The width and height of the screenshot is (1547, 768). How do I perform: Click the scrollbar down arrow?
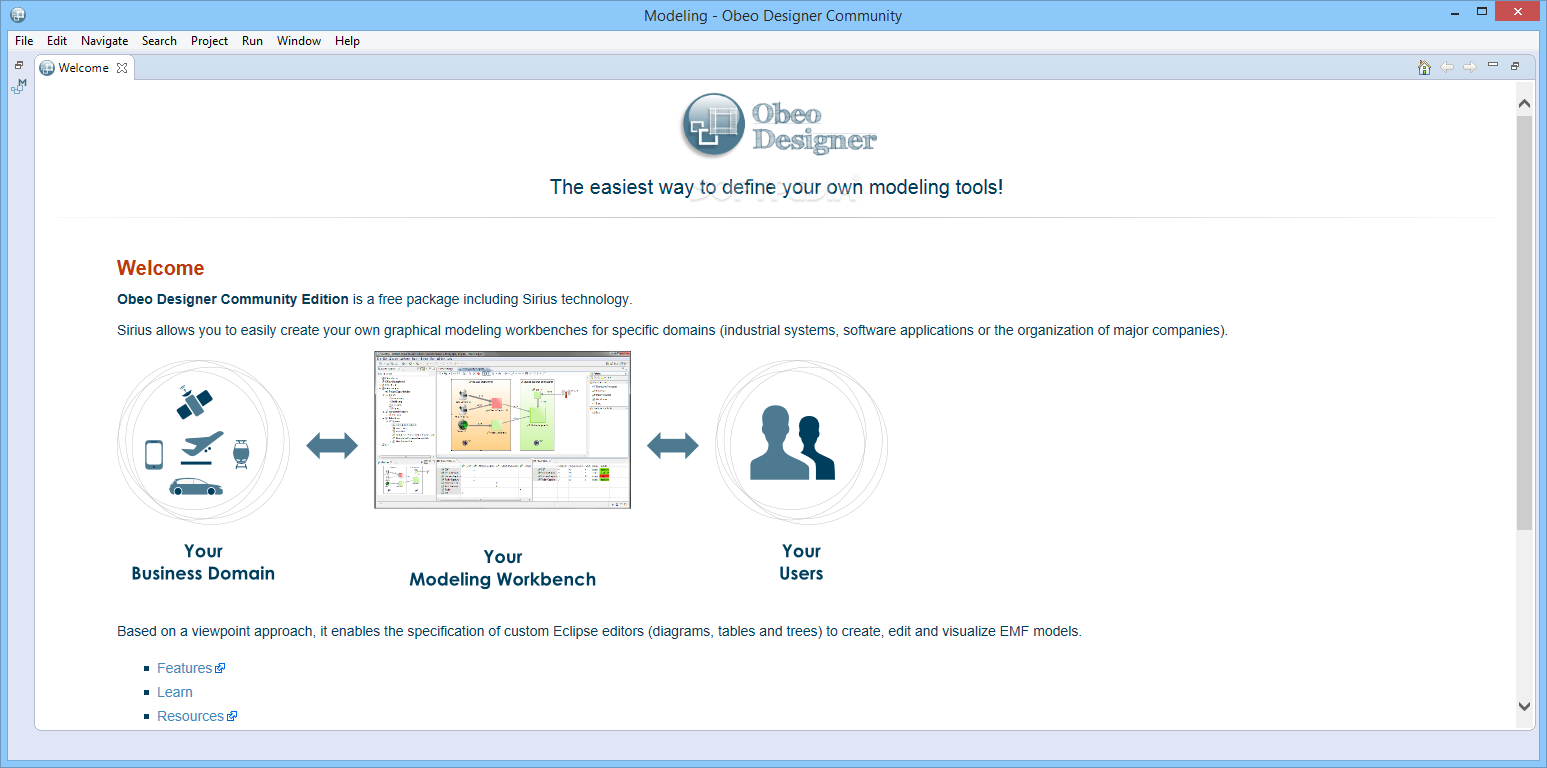pos(1524,706)
